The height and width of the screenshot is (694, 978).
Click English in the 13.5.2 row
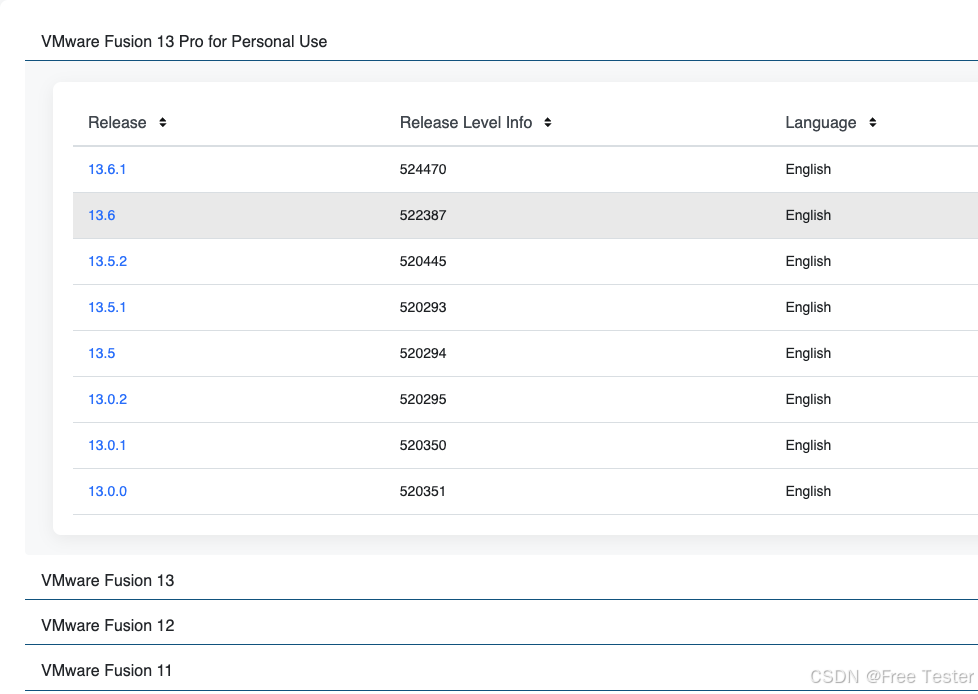[808, 262]
